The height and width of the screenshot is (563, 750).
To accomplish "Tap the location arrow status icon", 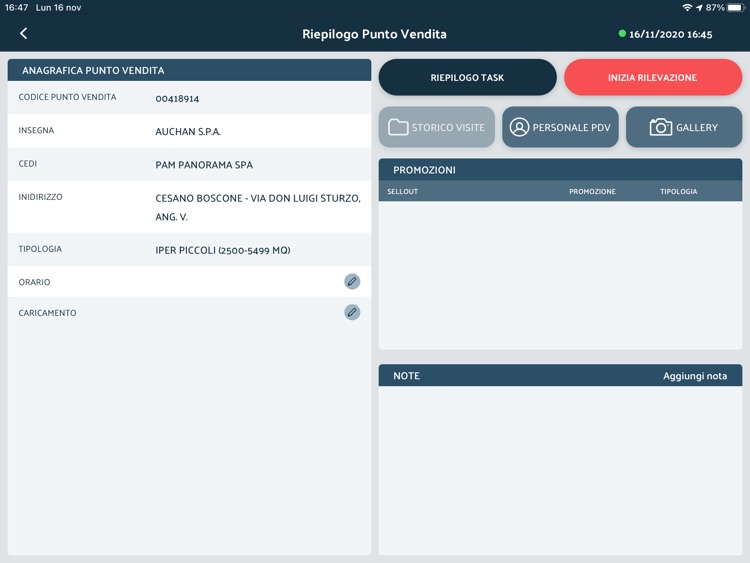I will click(699, 8).
